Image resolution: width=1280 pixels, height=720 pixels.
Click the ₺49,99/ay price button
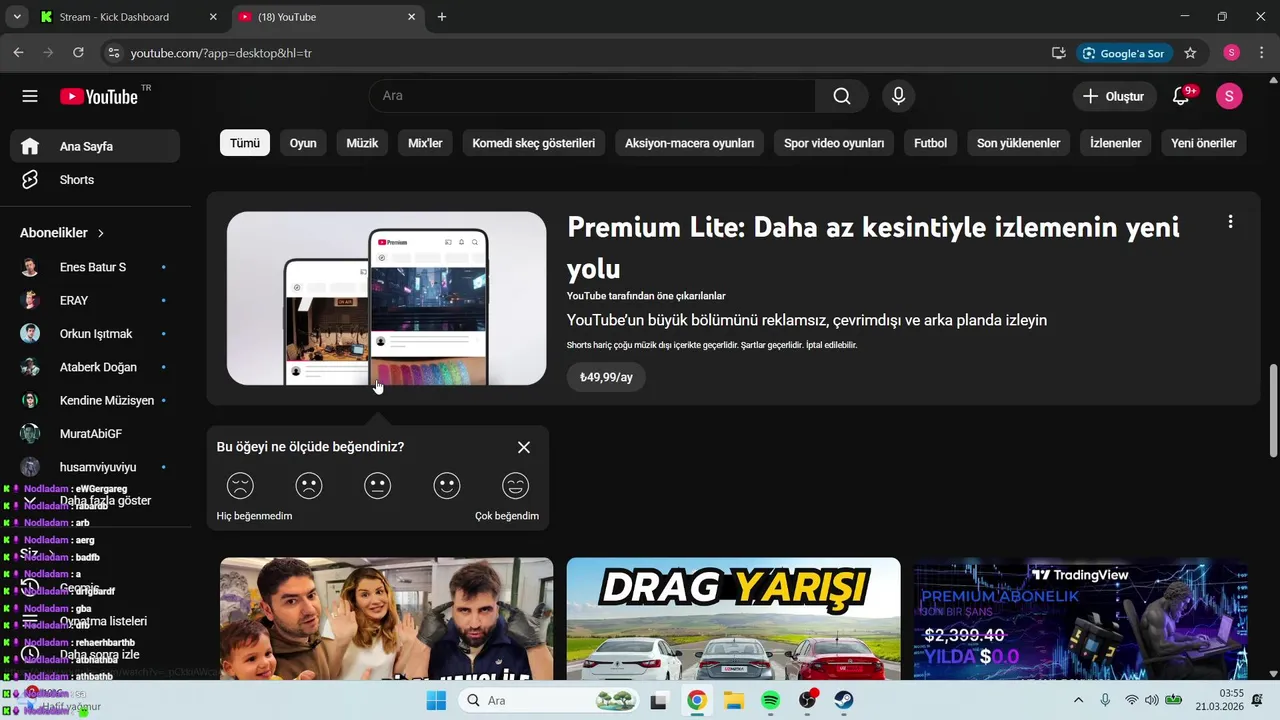pyautogui.click(x=606, y=377)
